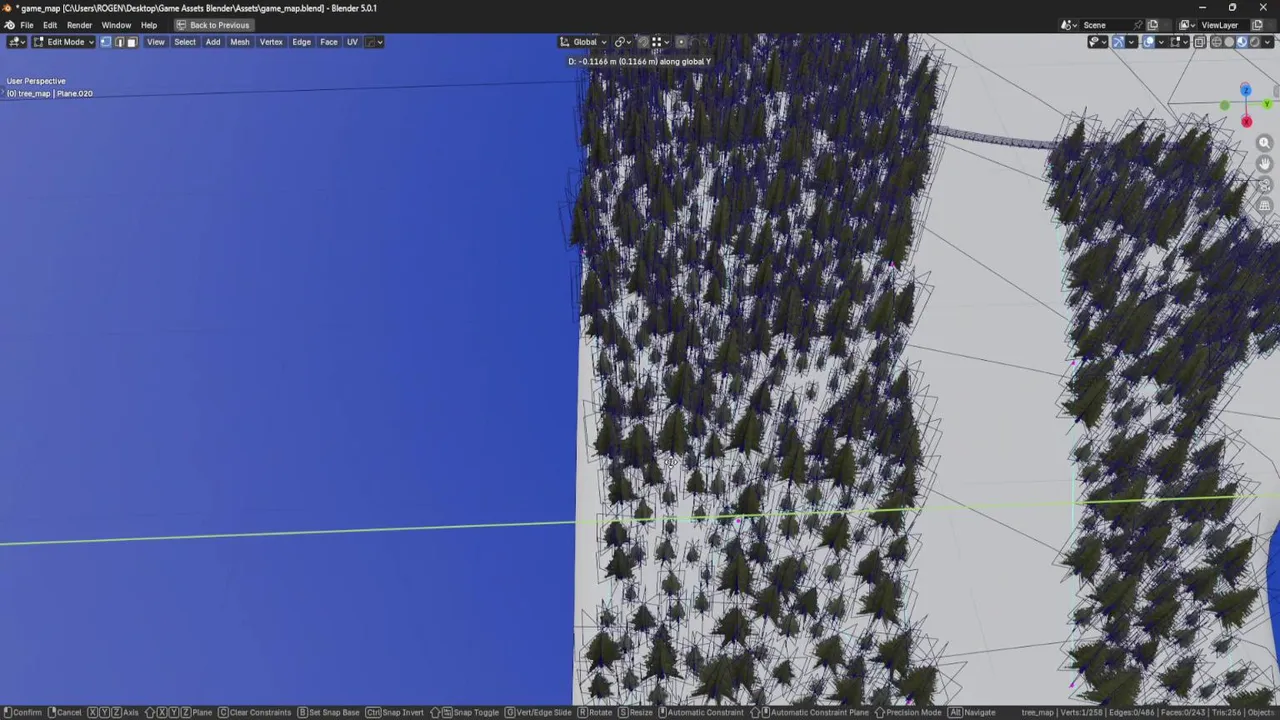Click the blue Z axis gizmo handle
Screen dimensions: 1280x720
click(x=1245, y=90)
